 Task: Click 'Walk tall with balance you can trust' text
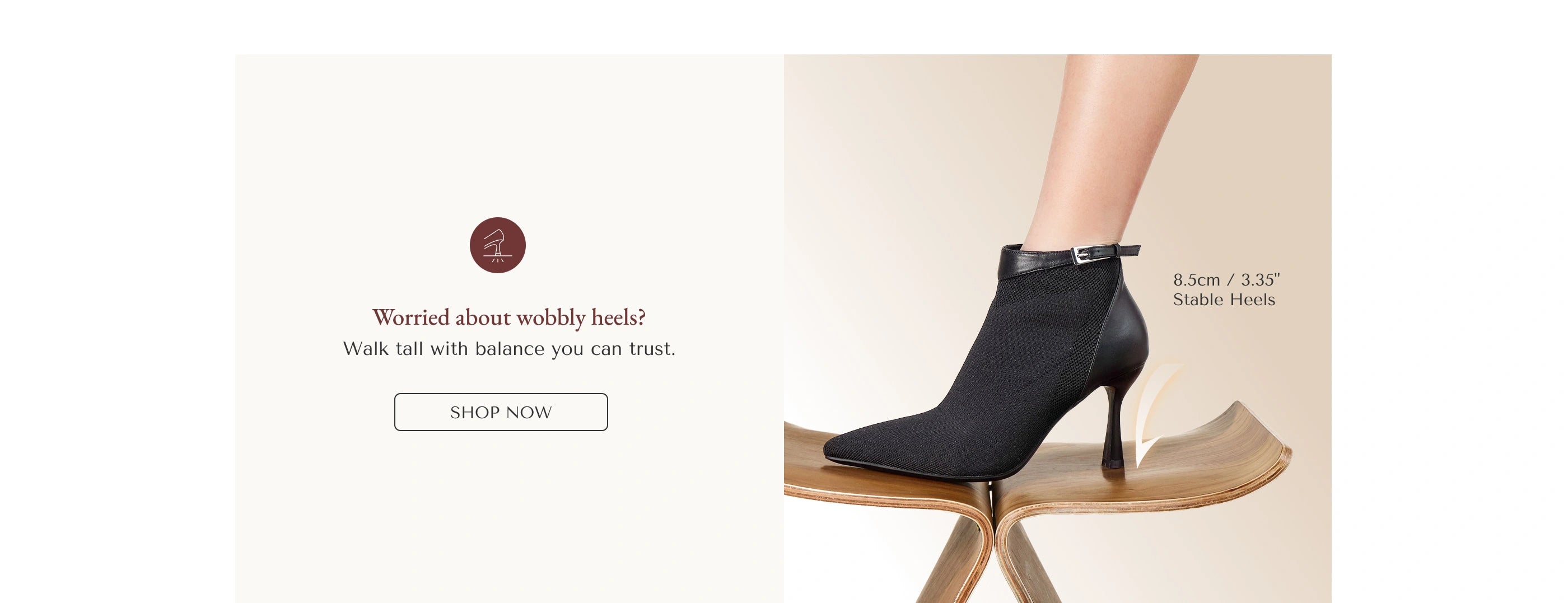(509, 349)
